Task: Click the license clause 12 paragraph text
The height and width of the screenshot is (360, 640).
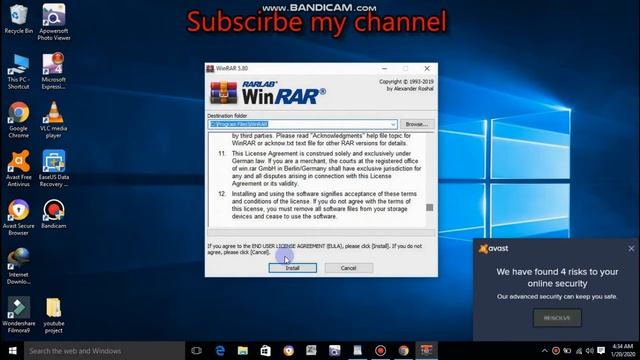Action: click(324, 205)
